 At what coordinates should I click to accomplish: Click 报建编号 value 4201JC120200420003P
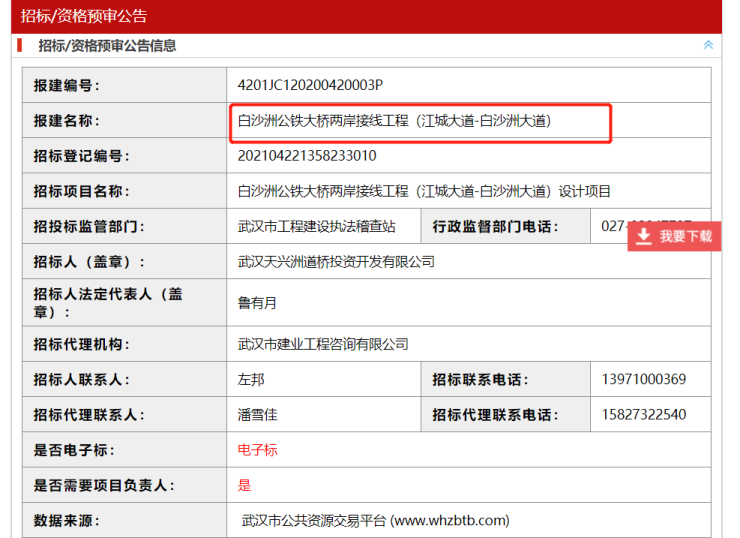click(x=310, y=85)
